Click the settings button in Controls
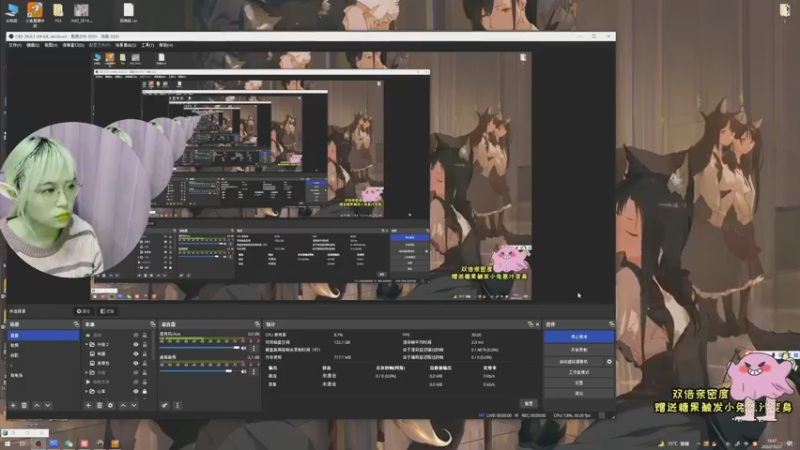The width and height of the screenshot is (800, 450). pyautogui.click(x=579, y=383)
